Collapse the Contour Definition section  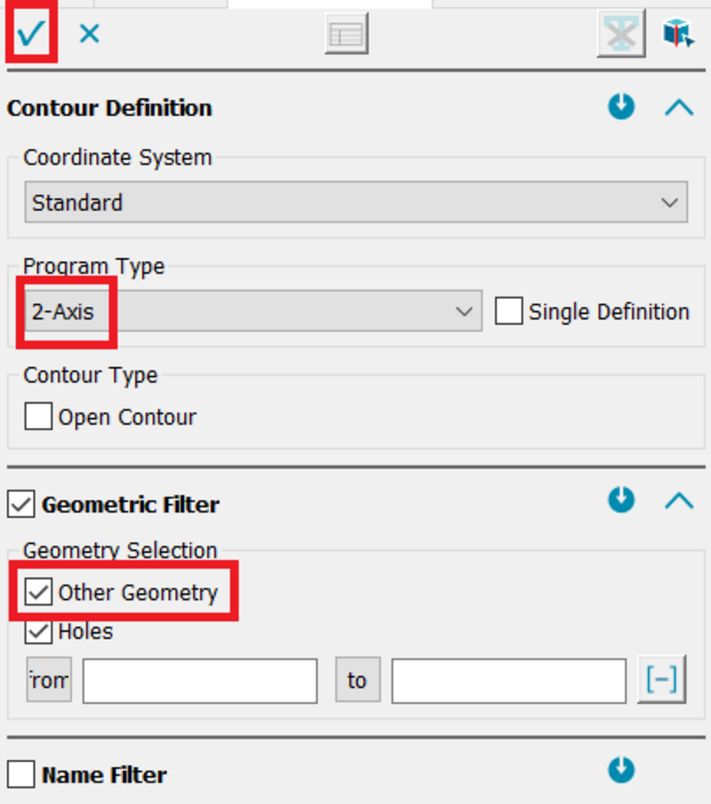(x=679, y=107)
